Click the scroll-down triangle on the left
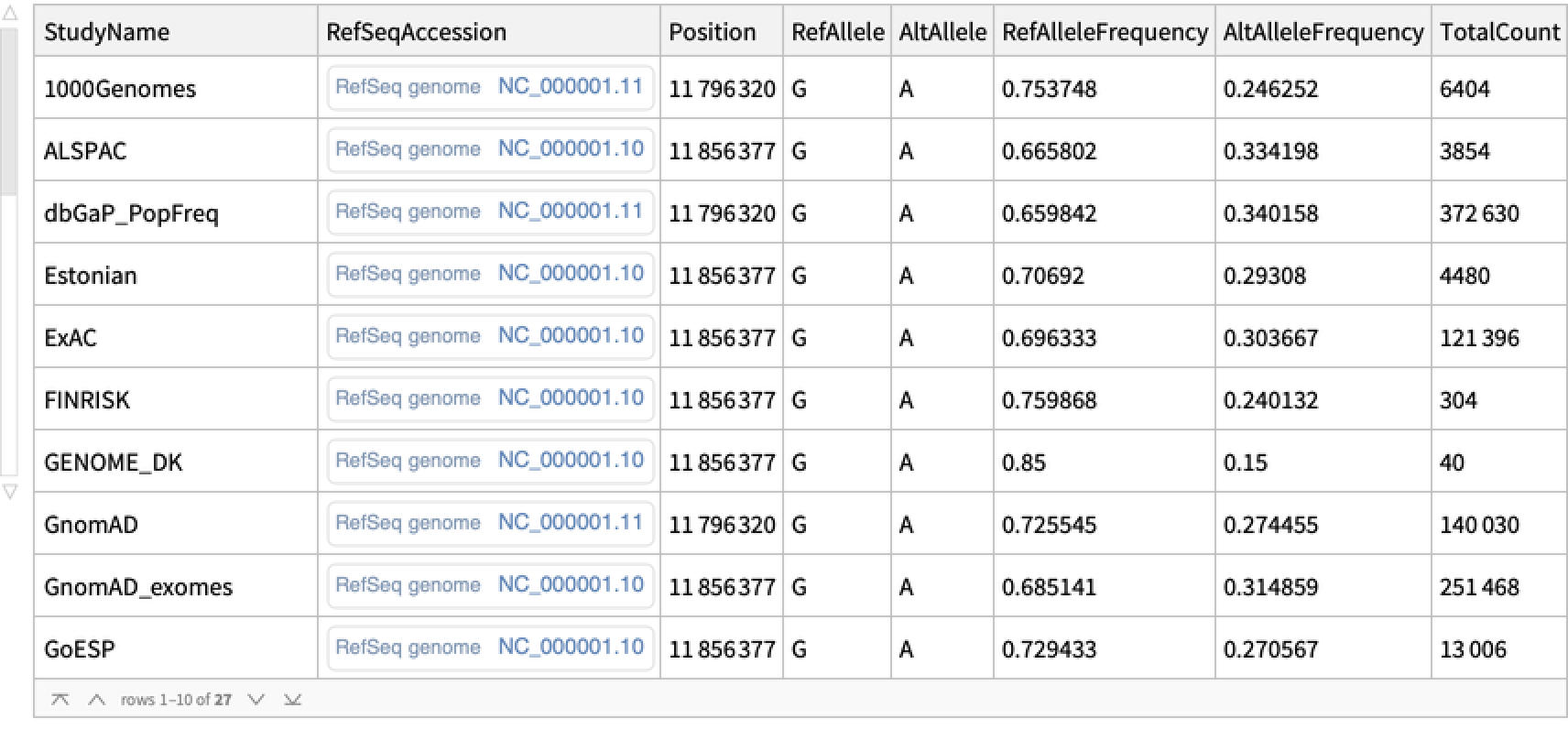Viewport: 1568px width, 751px height. (10, 492)
